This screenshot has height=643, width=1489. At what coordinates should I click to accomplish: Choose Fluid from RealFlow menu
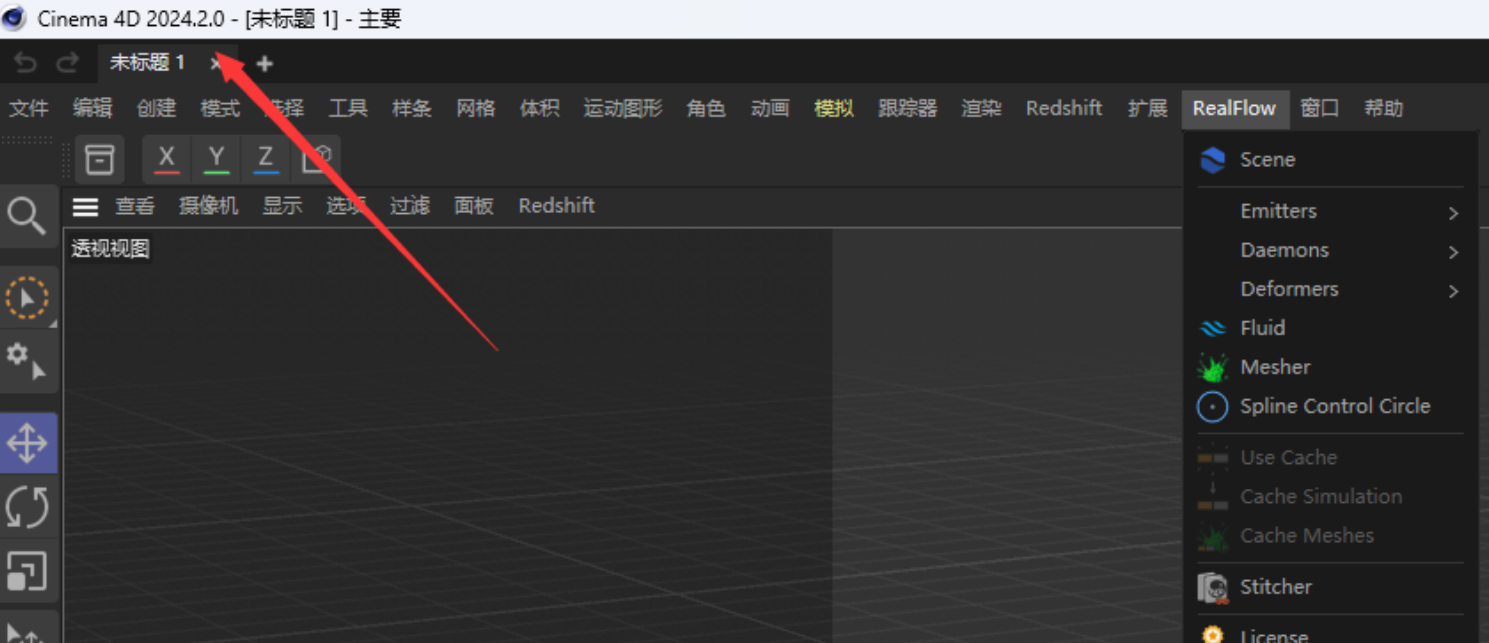1330,328
